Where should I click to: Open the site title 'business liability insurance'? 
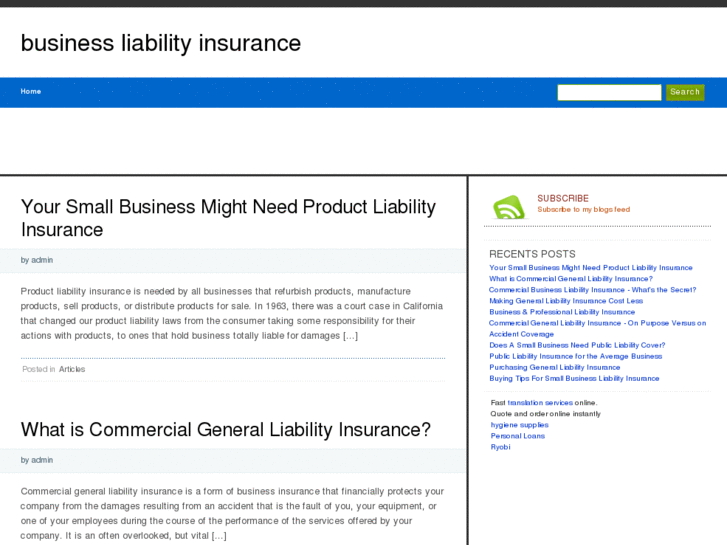(161, 43)
